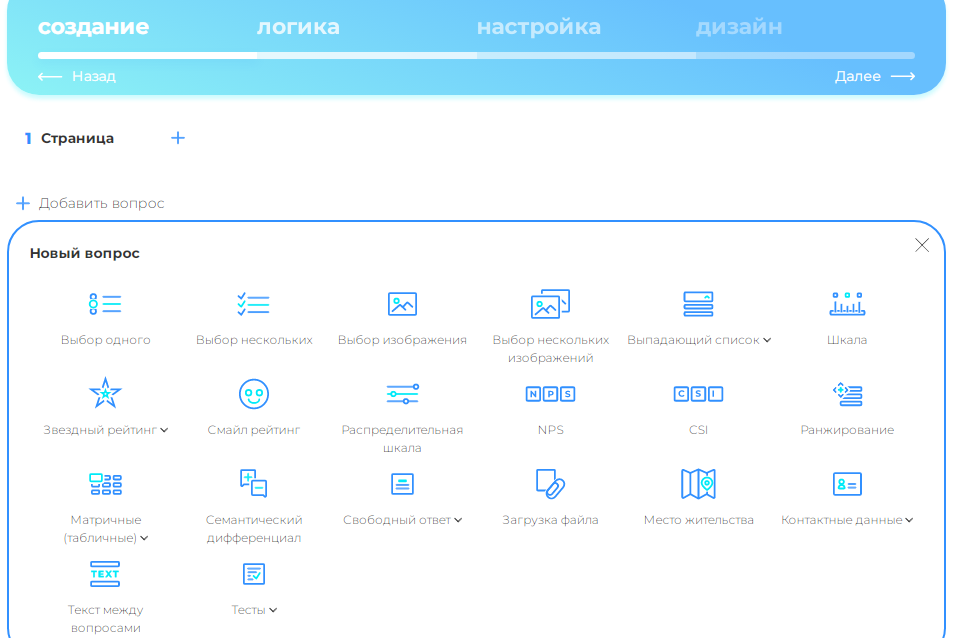Choose the CSI question icon

698,394
